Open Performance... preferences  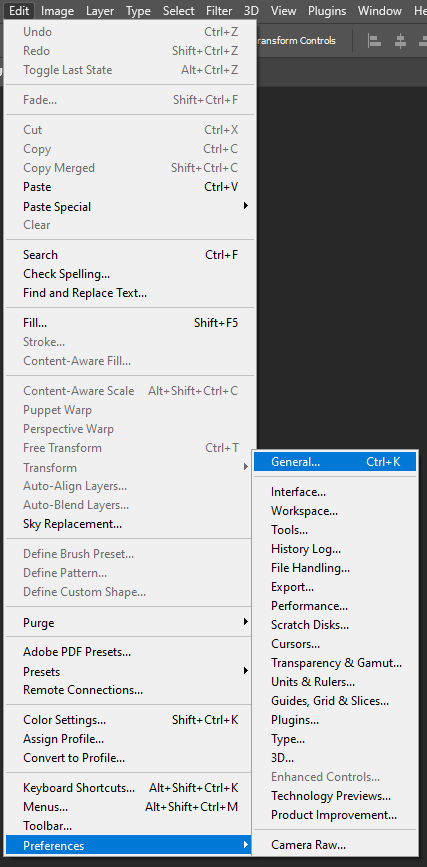(x=335, y=606)
